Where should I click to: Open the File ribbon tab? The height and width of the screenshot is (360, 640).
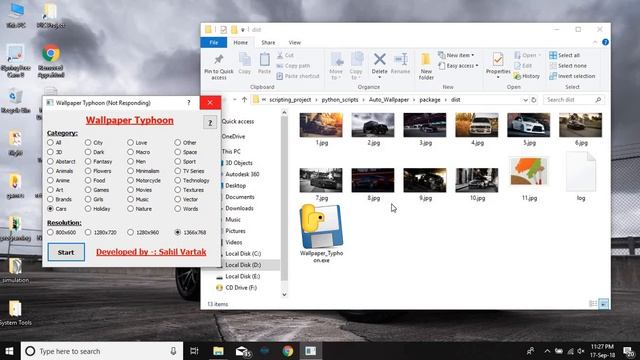pos(213,42)
